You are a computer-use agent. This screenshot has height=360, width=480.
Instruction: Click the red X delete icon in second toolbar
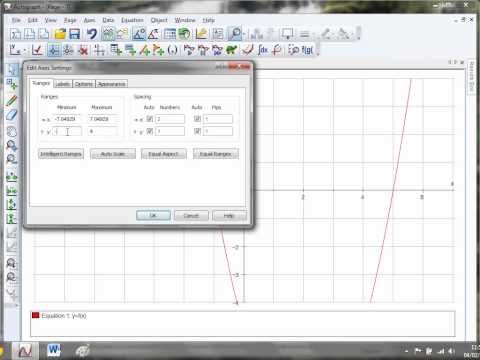click(x=83, y=50)
